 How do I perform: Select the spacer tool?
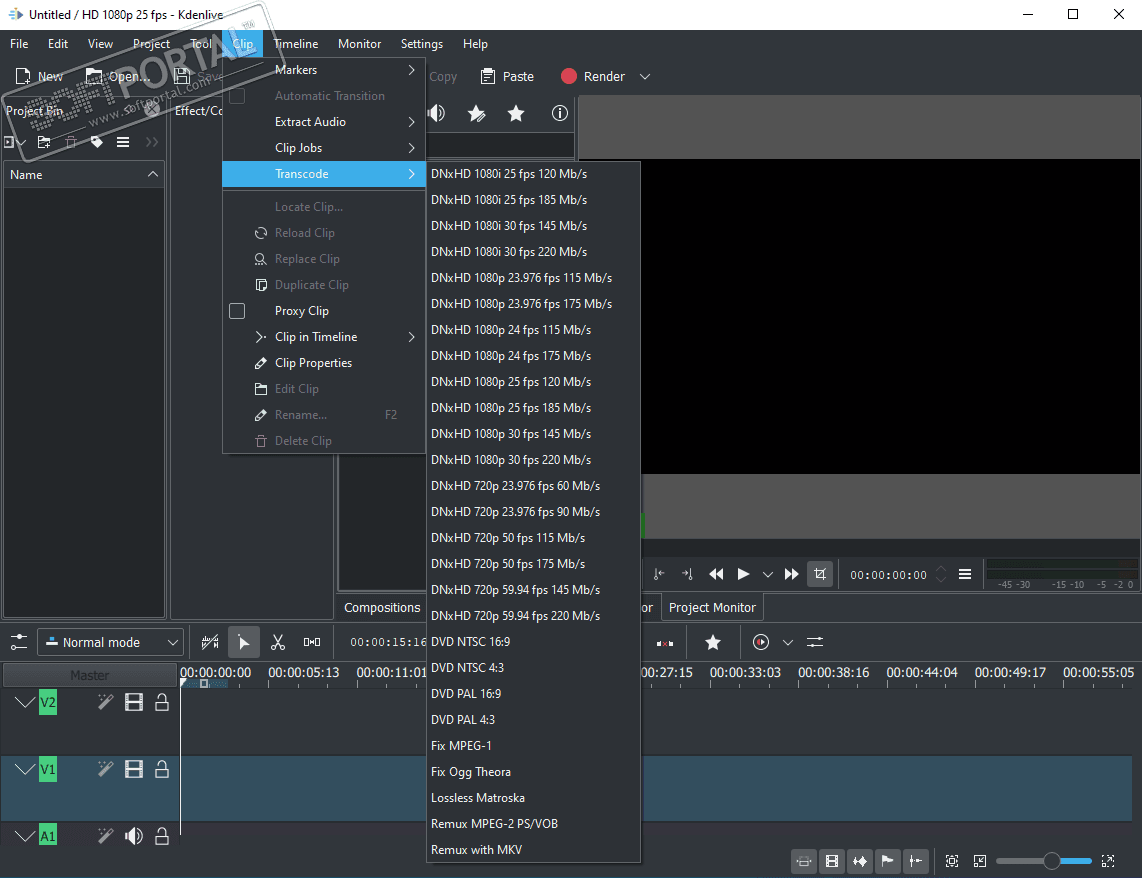[x=312, y=642]
